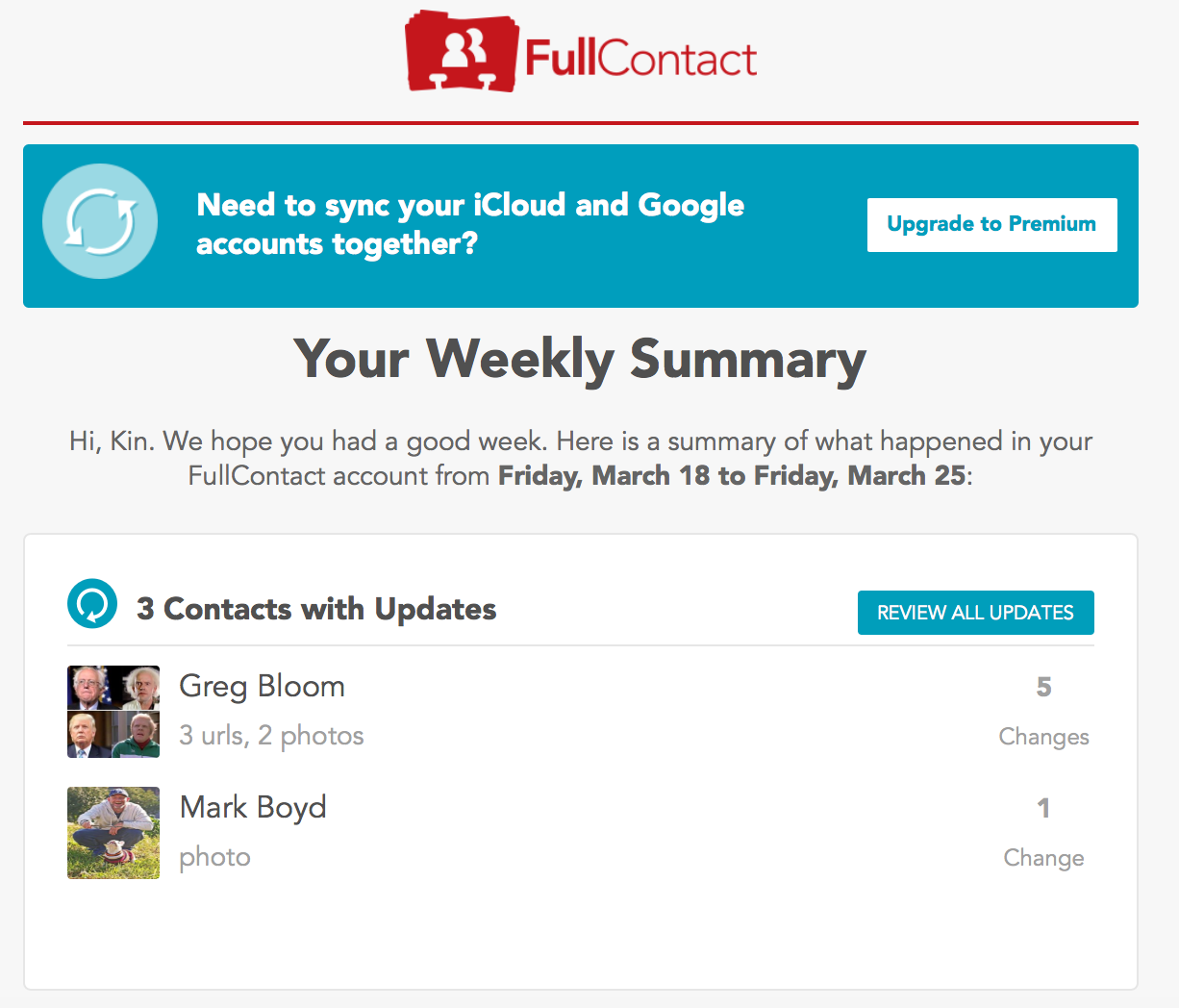This screenshot has width=1179, height=1008.
Task: Click the Friday, March 18 to March 25 date range
Action: [731, 476]
